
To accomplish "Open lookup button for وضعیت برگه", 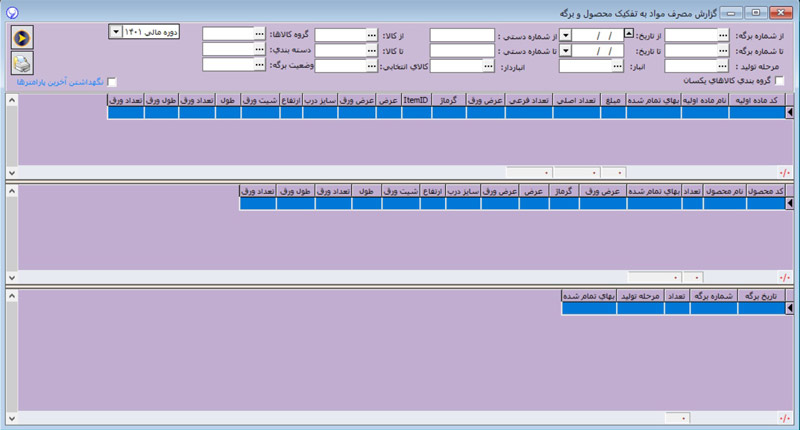I will (x=259, y=65).
